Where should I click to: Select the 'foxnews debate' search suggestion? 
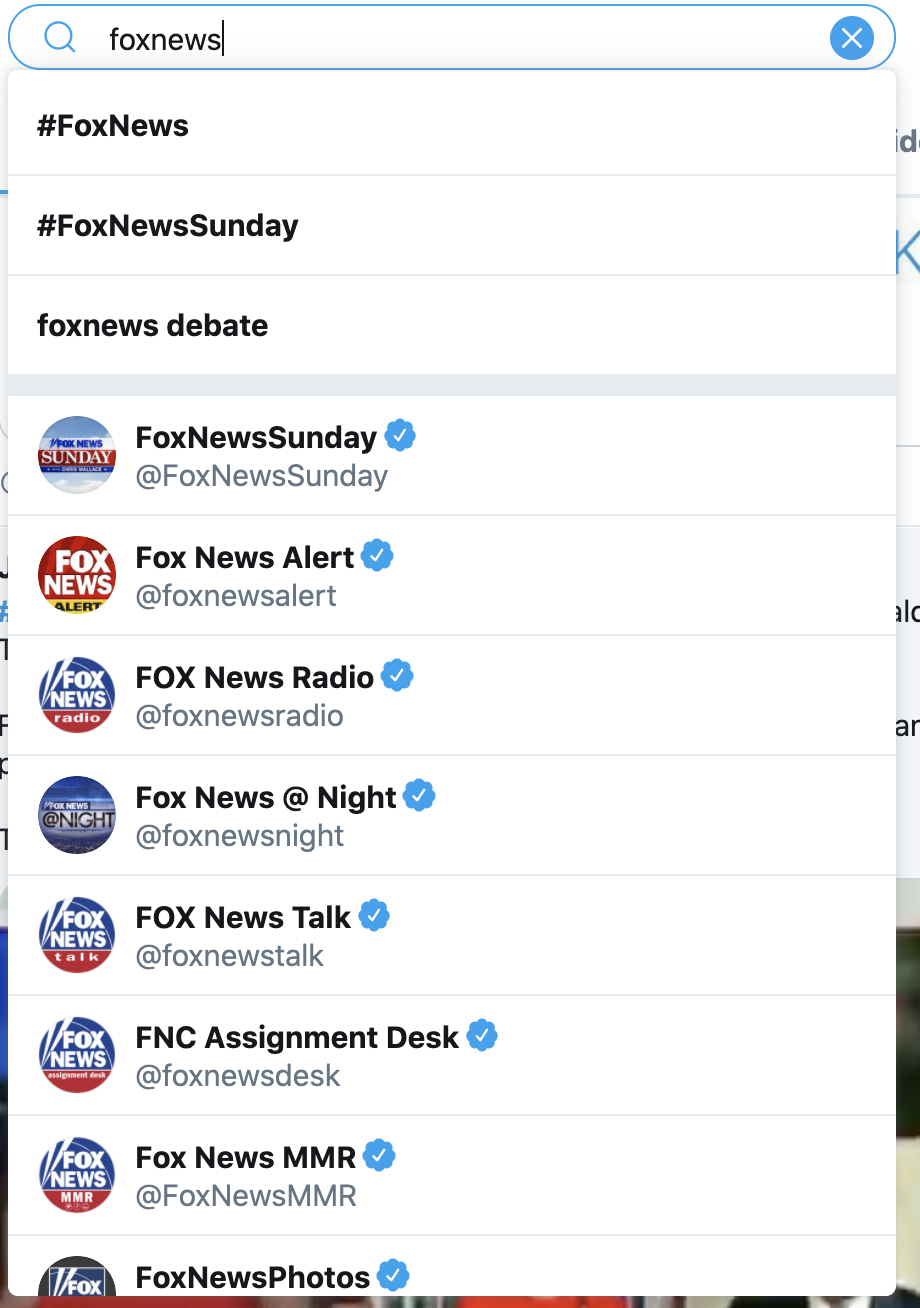coord(153,326)
